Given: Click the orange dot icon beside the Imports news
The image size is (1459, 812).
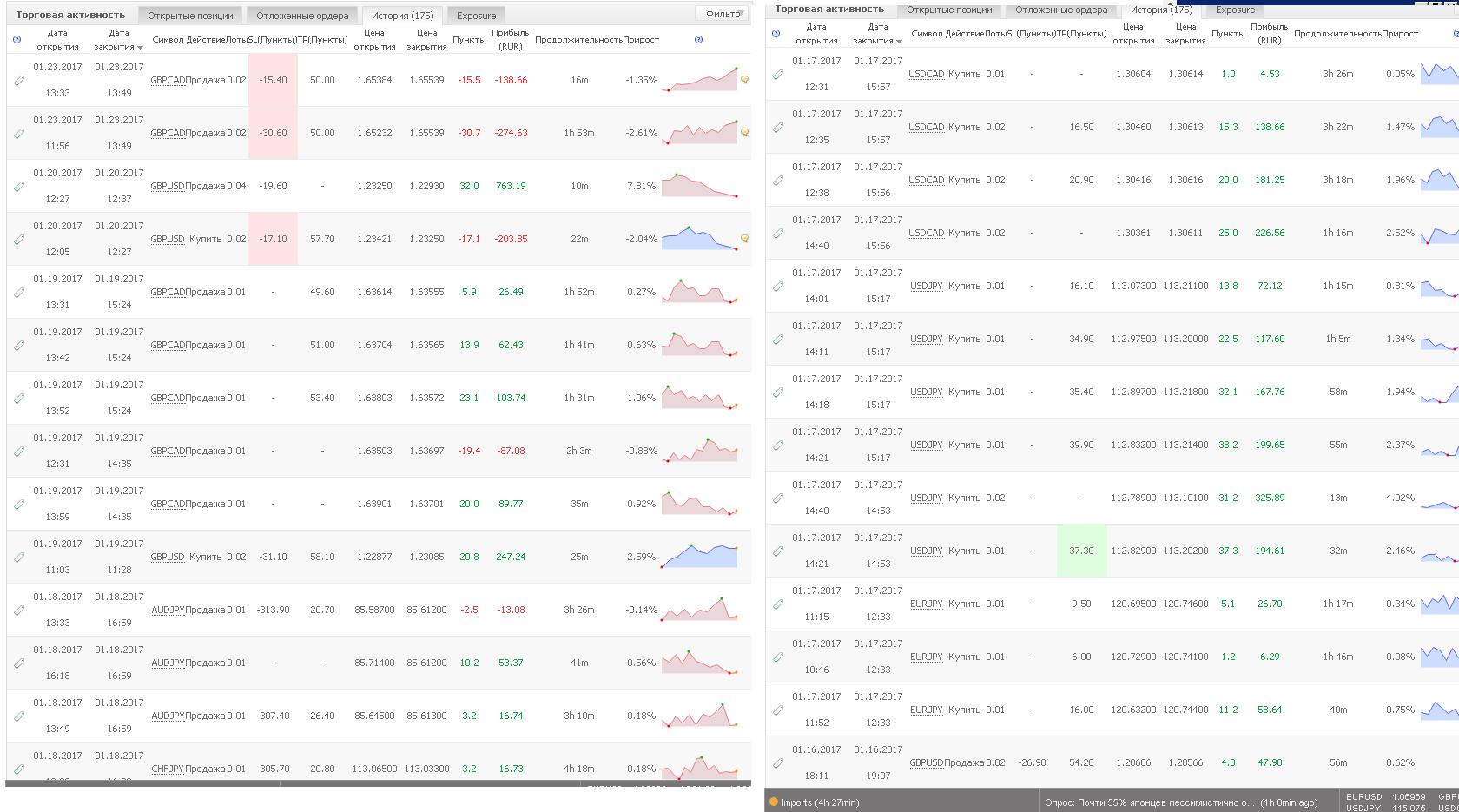Looking at the screenshot, I should coord(773,802).
